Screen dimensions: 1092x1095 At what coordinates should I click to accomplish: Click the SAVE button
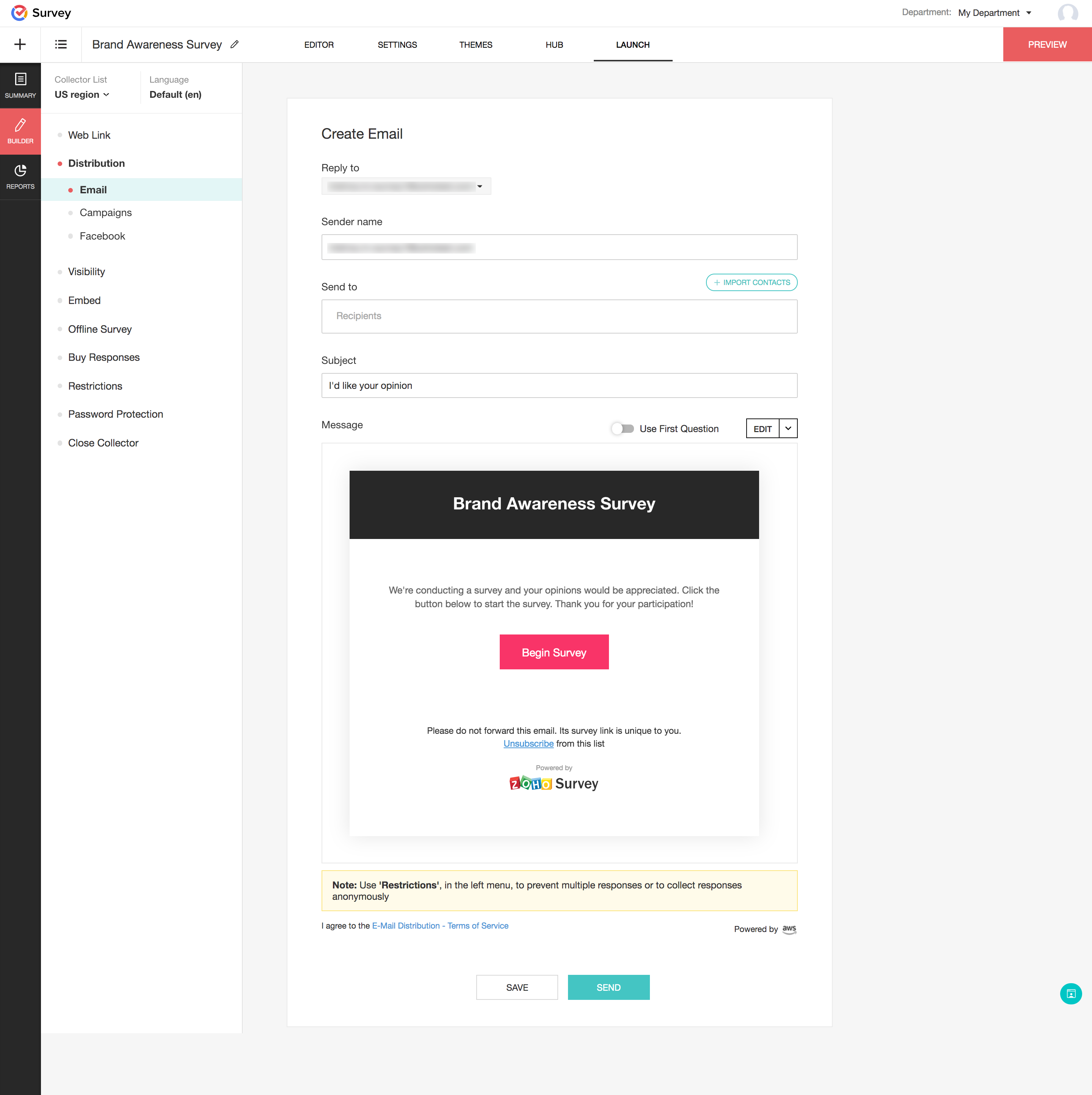tap(518, 987)
